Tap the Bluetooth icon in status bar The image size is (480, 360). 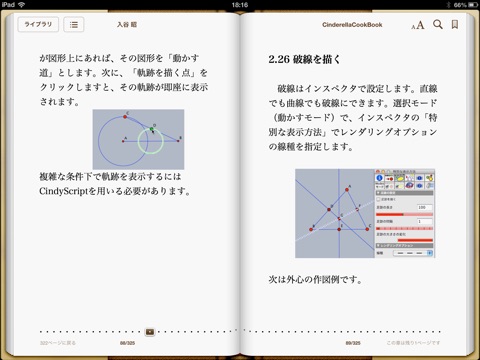(448, 5)
